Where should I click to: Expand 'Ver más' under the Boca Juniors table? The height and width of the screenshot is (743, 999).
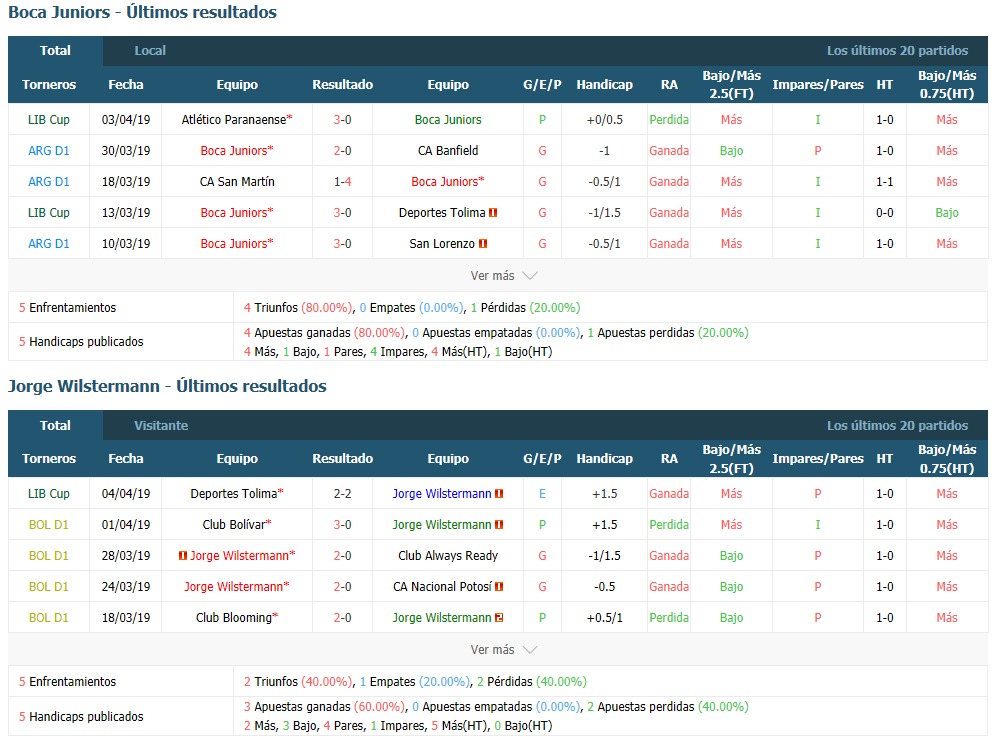click(x=503, y=275)
